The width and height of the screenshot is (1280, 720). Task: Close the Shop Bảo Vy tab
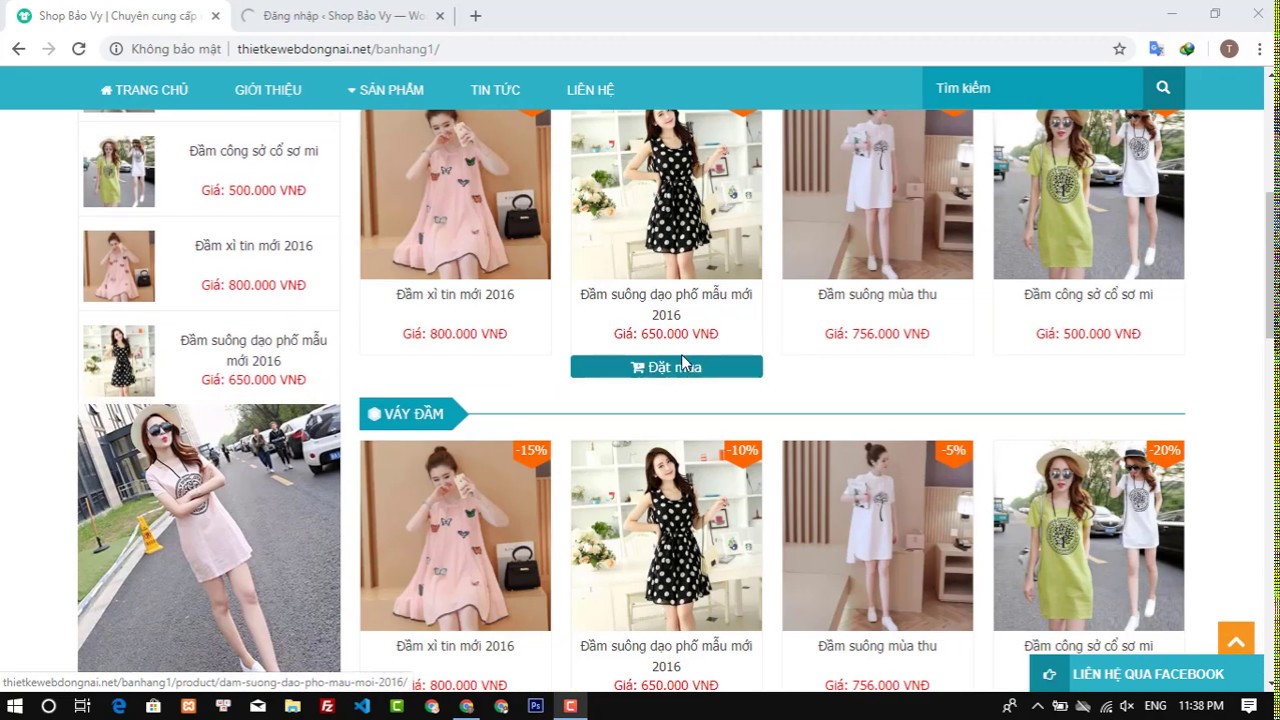point(216,16)
